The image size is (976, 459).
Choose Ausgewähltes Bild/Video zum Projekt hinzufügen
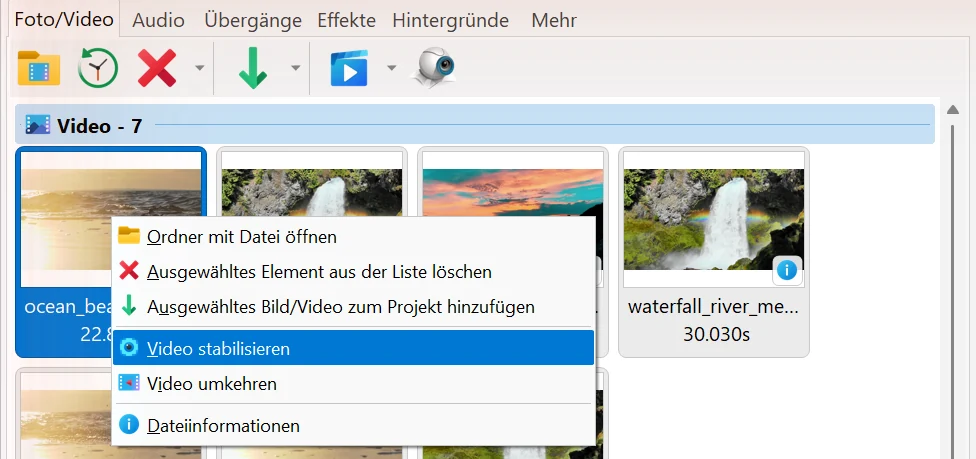(353, 306)
